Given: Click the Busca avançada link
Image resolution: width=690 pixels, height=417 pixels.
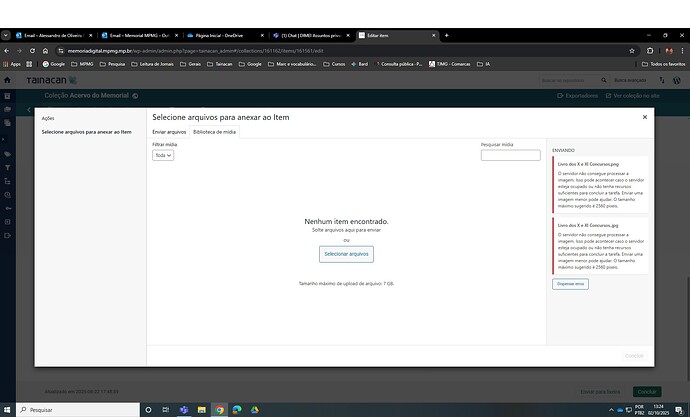Looking at the screenshot, I should tap(630, 80).
